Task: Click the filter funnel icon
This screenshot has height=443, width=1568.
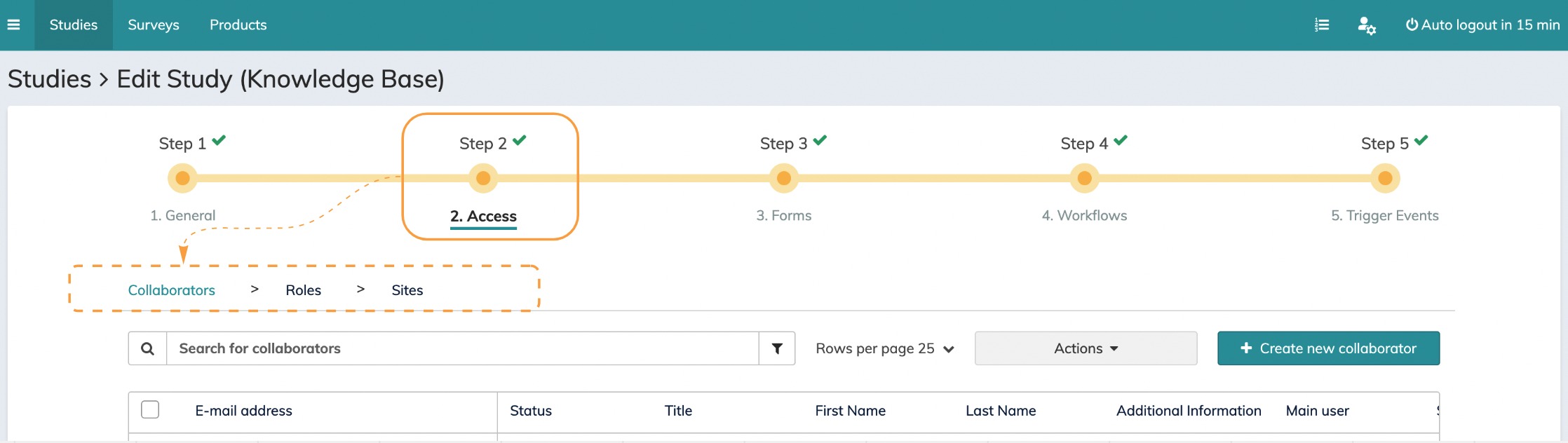Action: click(777, 348)
